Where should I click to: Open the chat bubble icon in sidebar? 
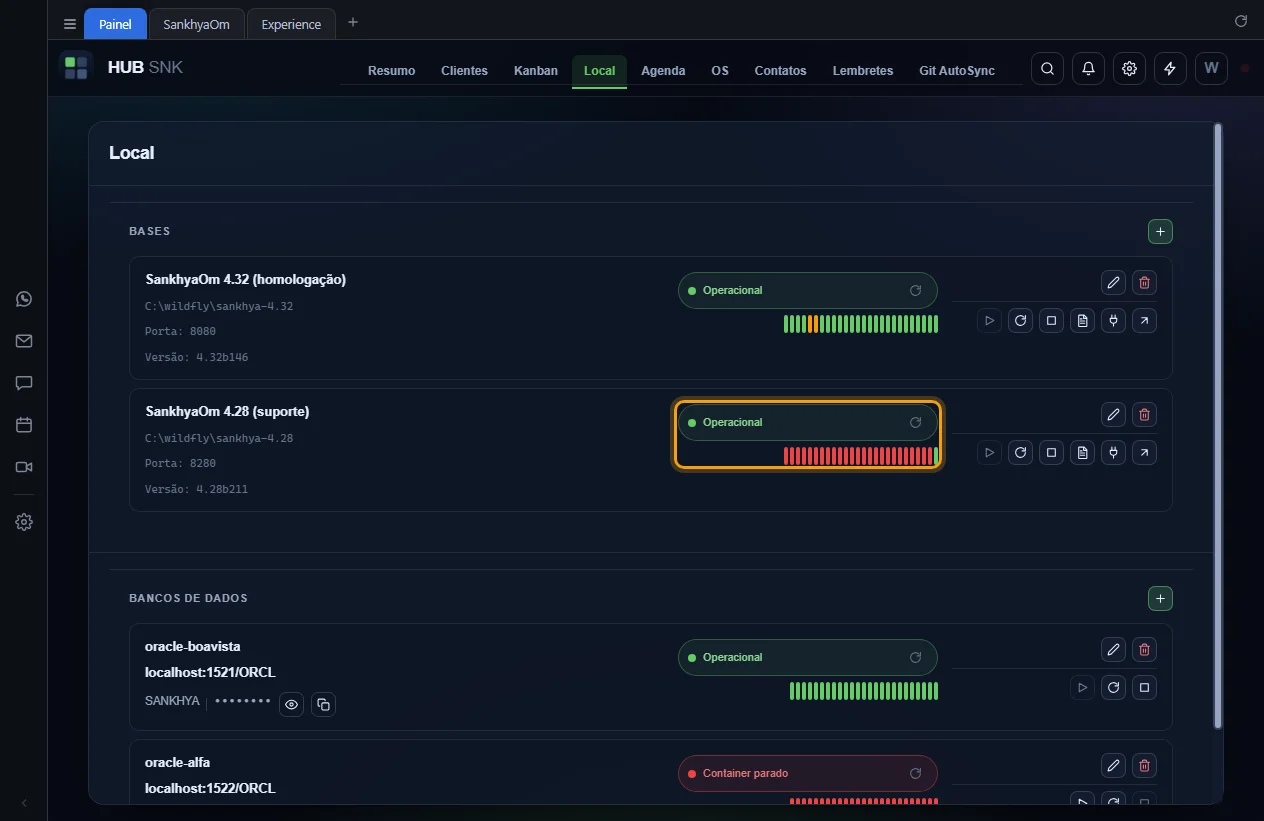(24, 383)
